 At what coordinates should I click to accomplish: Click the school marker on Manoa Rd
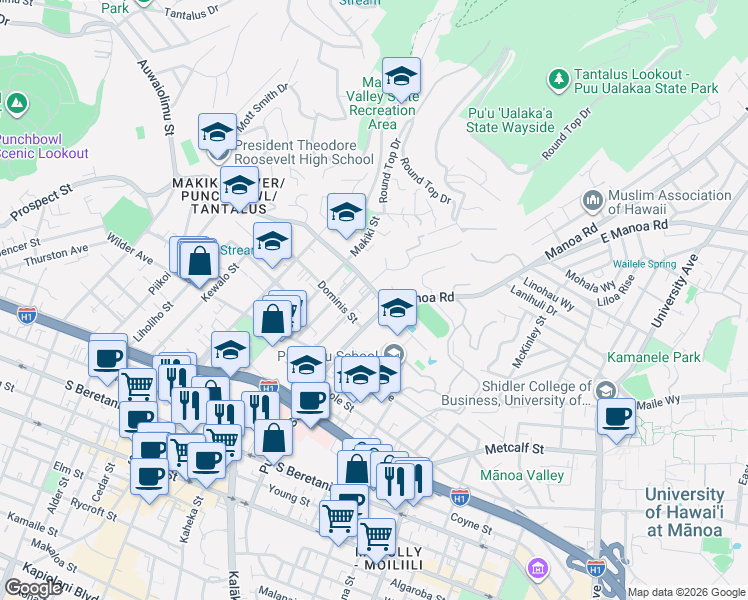pyautogui.click(x=397, y=309)
